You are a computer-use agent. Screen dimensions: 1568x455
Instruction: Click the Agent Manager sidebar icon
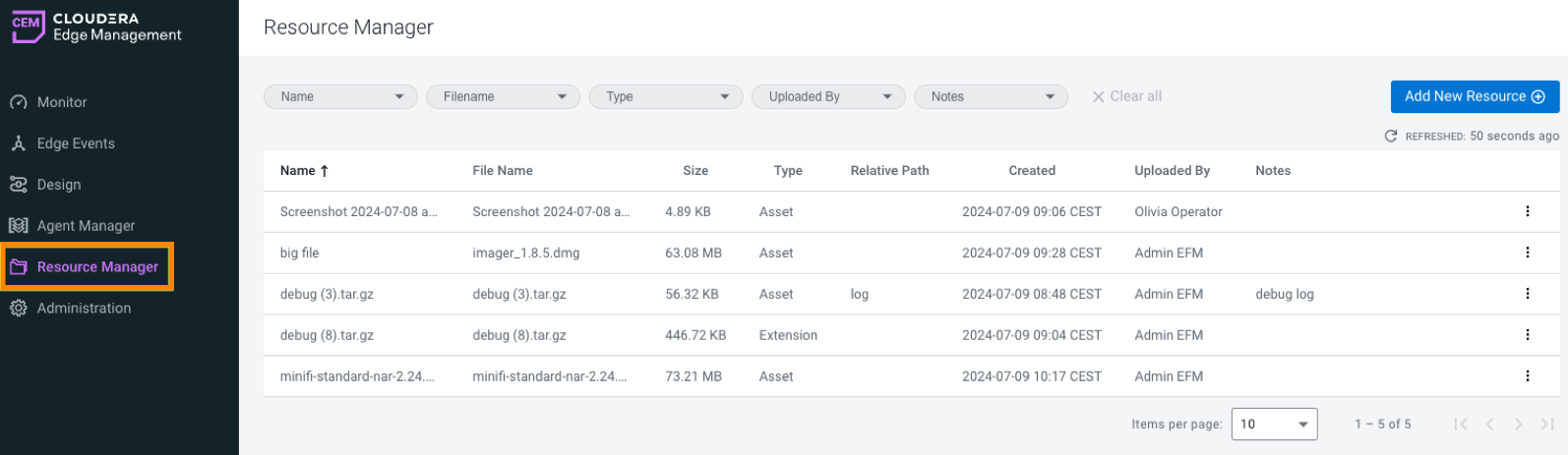(x=18, y=226)
